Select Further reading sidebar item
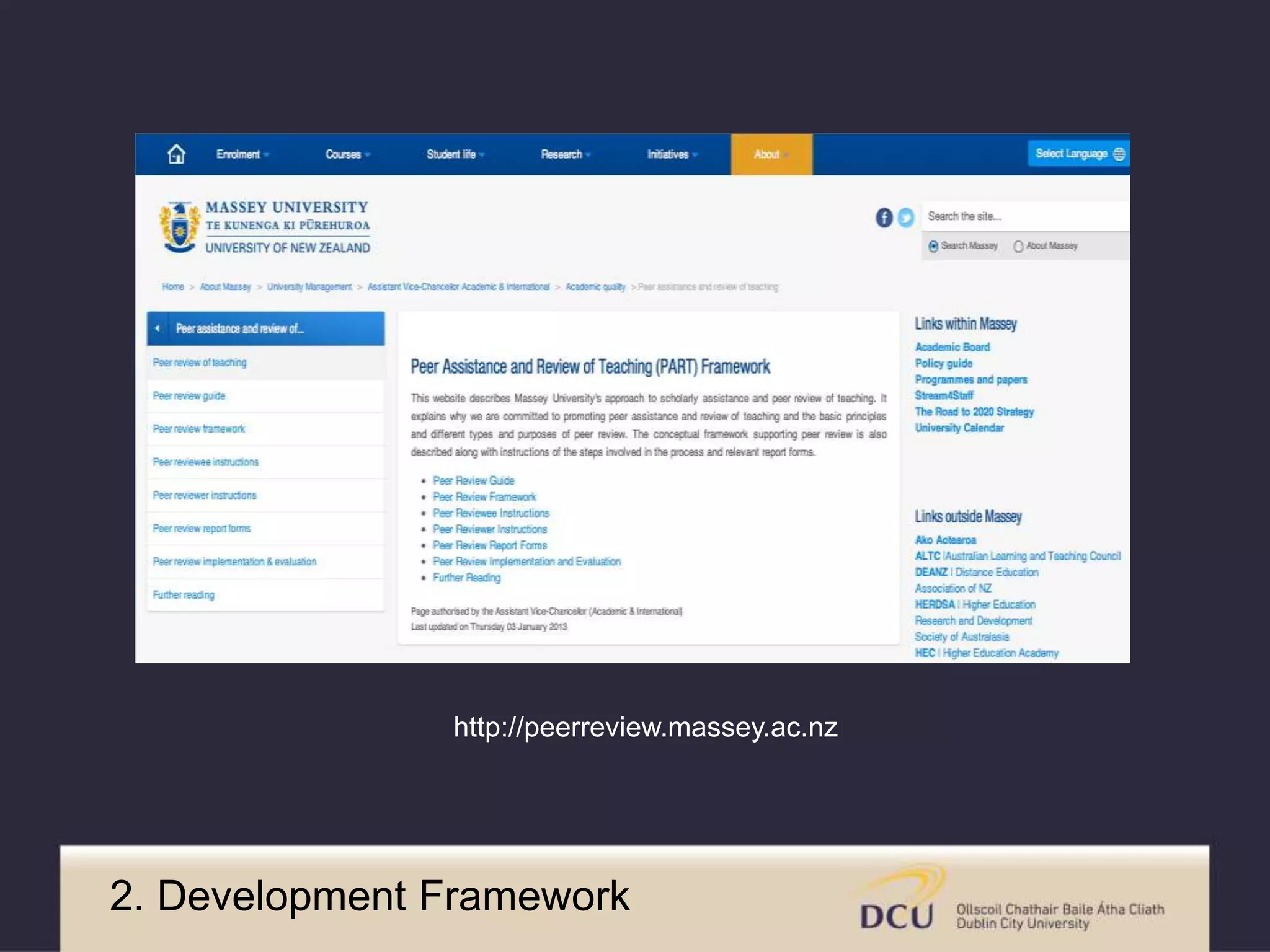This screenshot has width=1270, height=952. point(265,595)
